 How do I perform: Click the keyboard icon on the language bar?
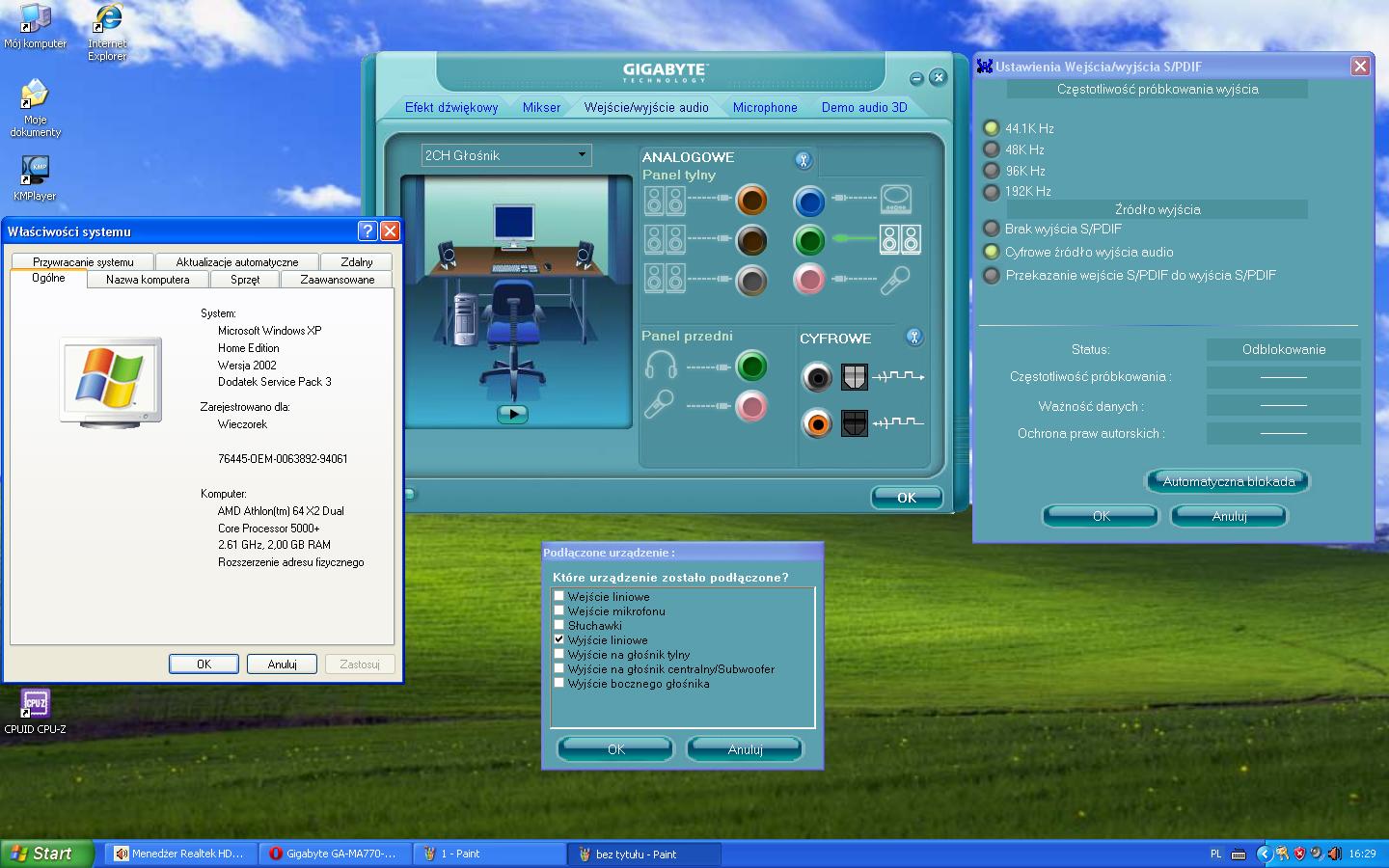[1239, 854]
